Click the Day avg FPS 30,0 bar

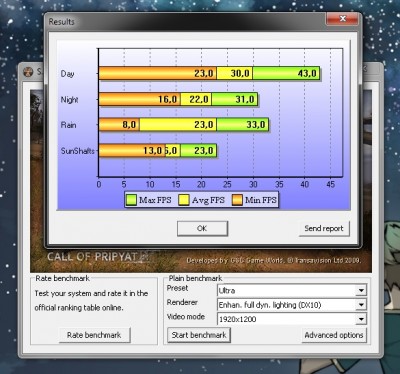[x=235, y=73]
